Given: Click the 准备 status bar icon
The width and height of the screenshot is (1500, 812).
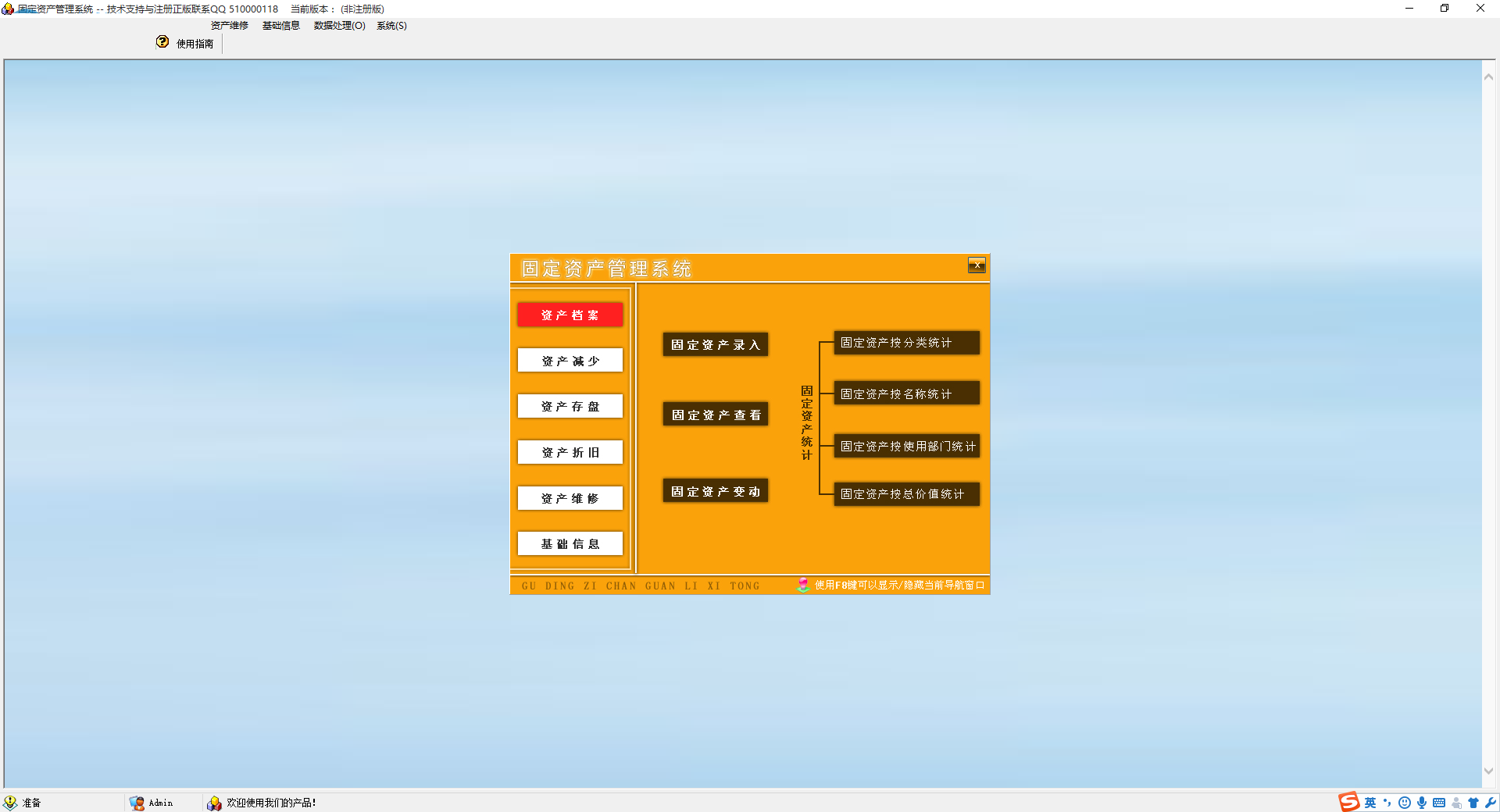Looking at the screenshot, I should point(10,803).
